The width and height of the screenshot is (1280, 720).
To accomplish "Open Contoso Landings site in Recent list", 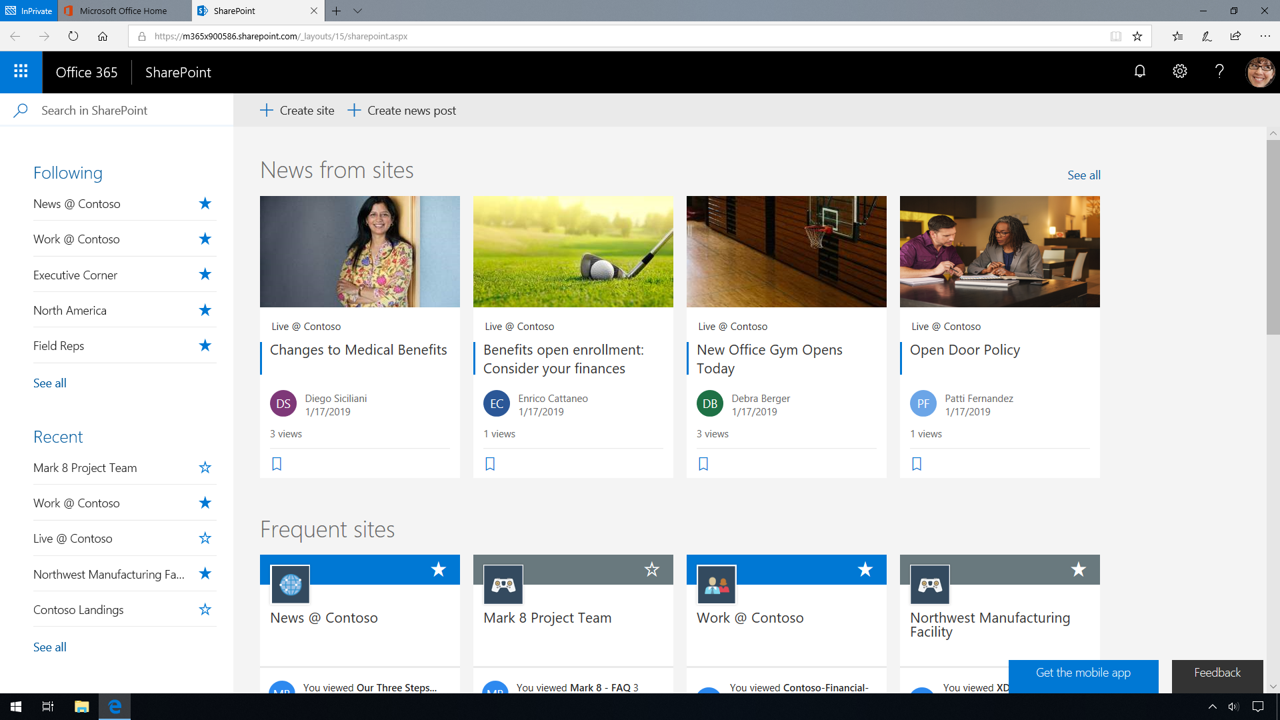I will click(x=78, y=610).
